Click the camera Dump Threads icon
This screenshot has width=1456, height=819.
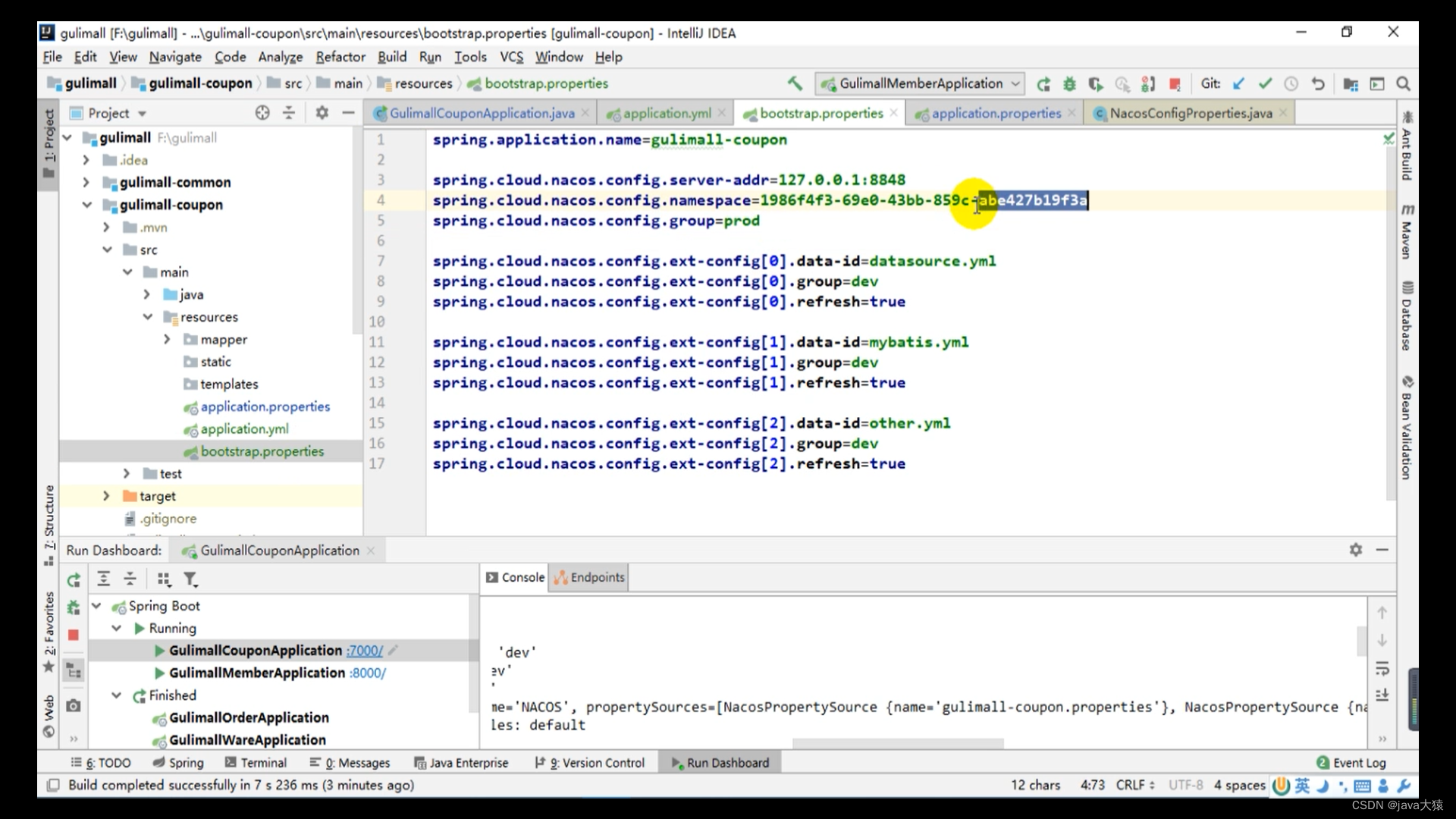[74, 706]
